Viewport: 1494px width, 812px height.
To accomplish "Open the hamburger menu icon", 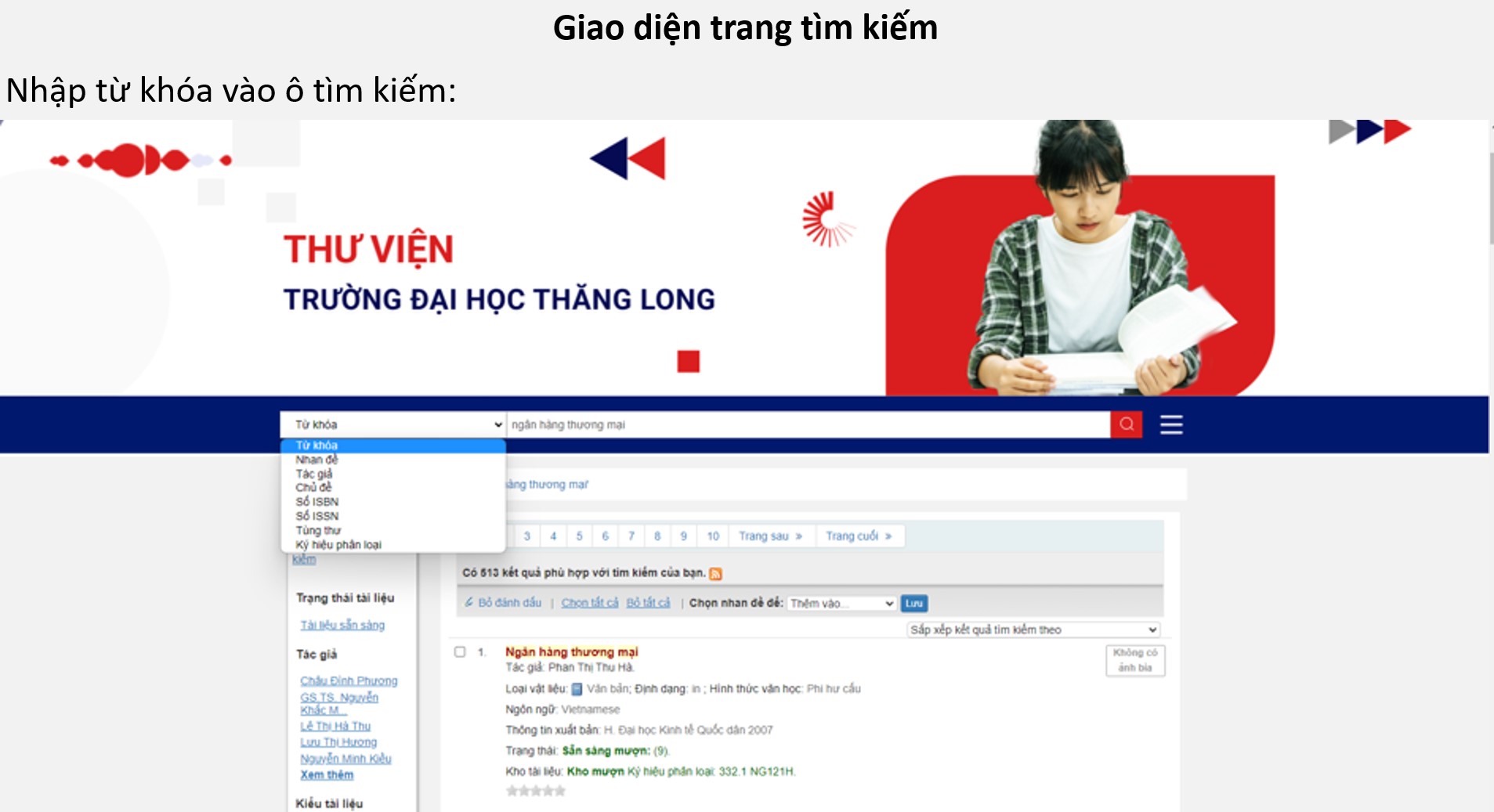I will tap(1171, 424).
